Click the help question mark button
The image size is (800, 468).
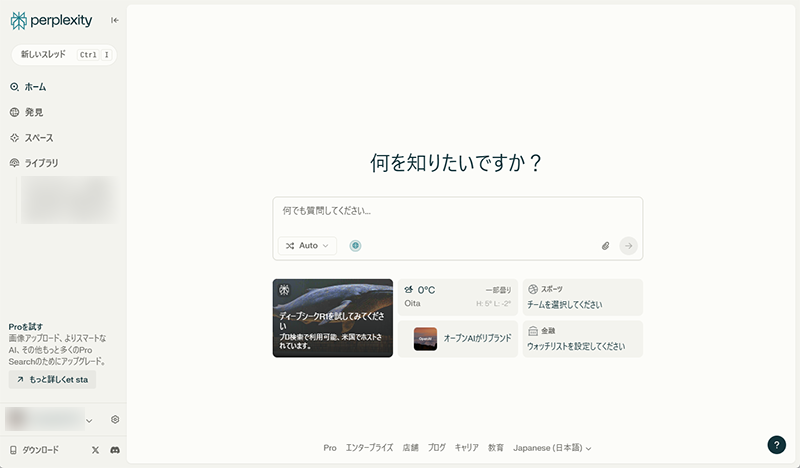[x=777, y=445]
